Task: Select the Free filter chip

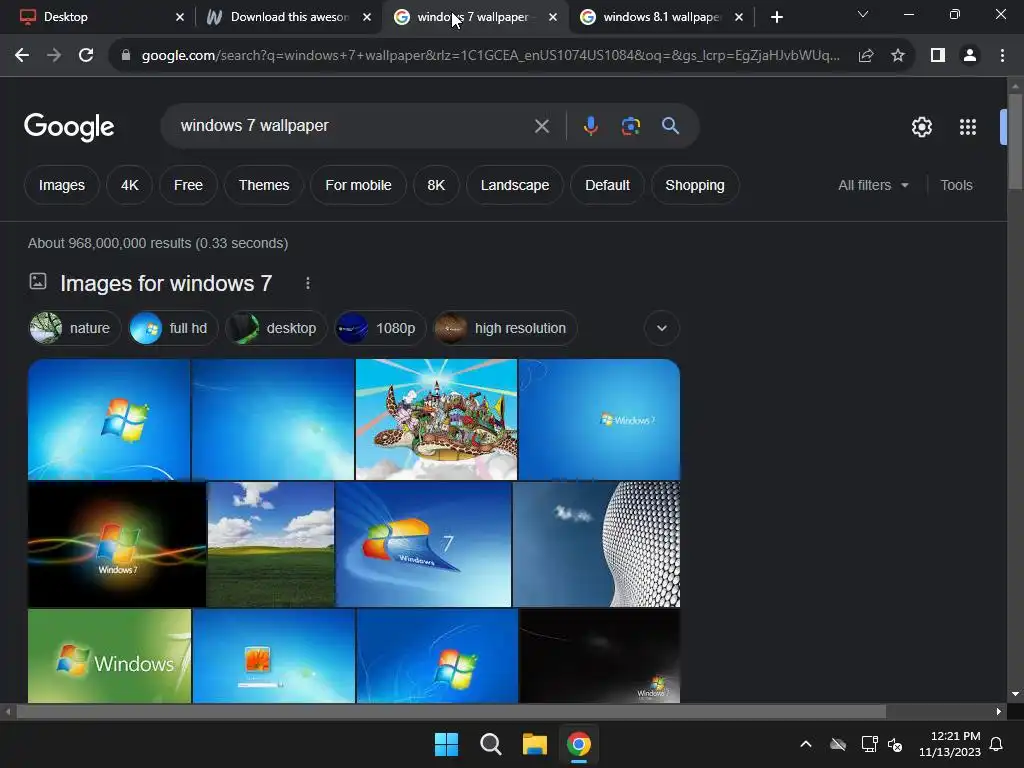Action: coord(188,185)
